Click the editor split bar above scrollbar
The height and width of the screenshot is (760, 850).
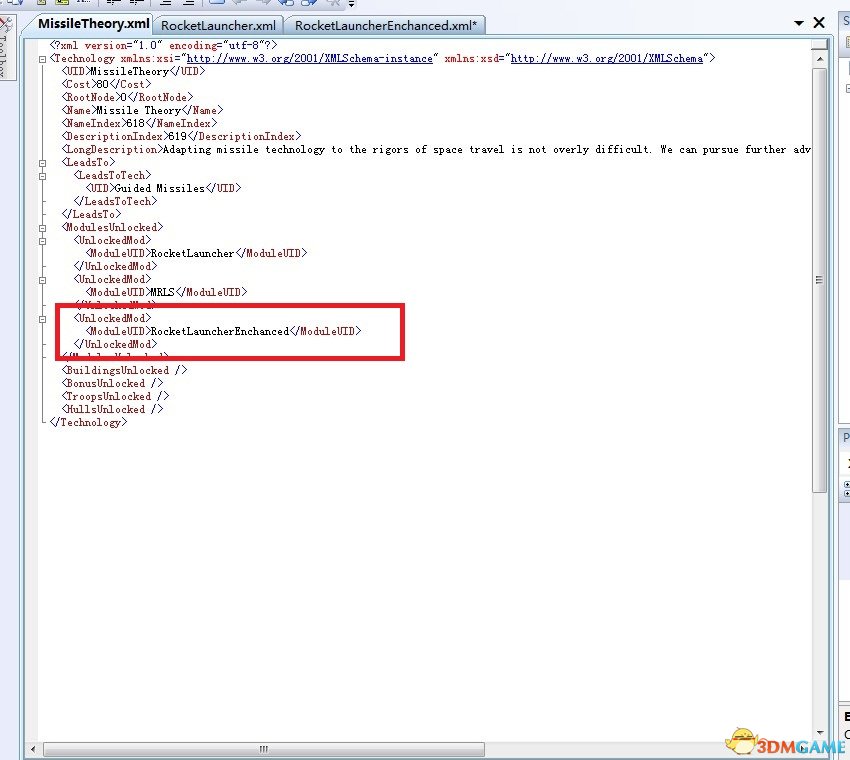820,43
